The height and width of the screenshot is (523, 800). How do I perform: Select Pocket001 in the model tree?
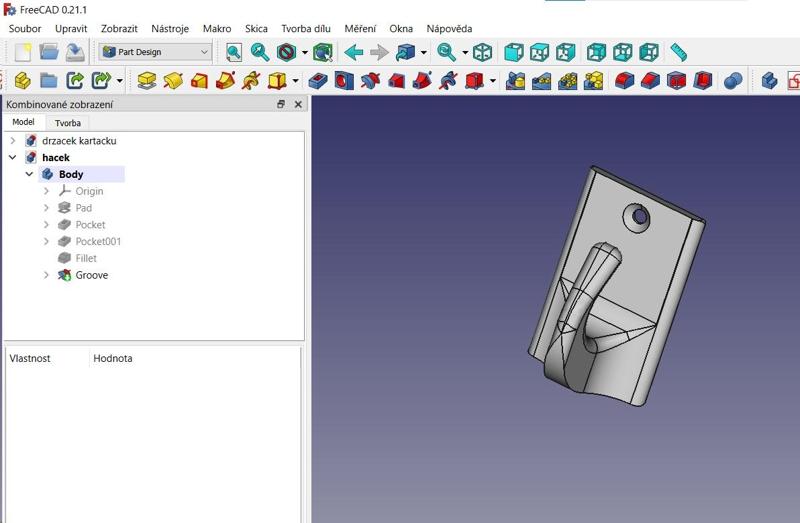pos(98,241)
